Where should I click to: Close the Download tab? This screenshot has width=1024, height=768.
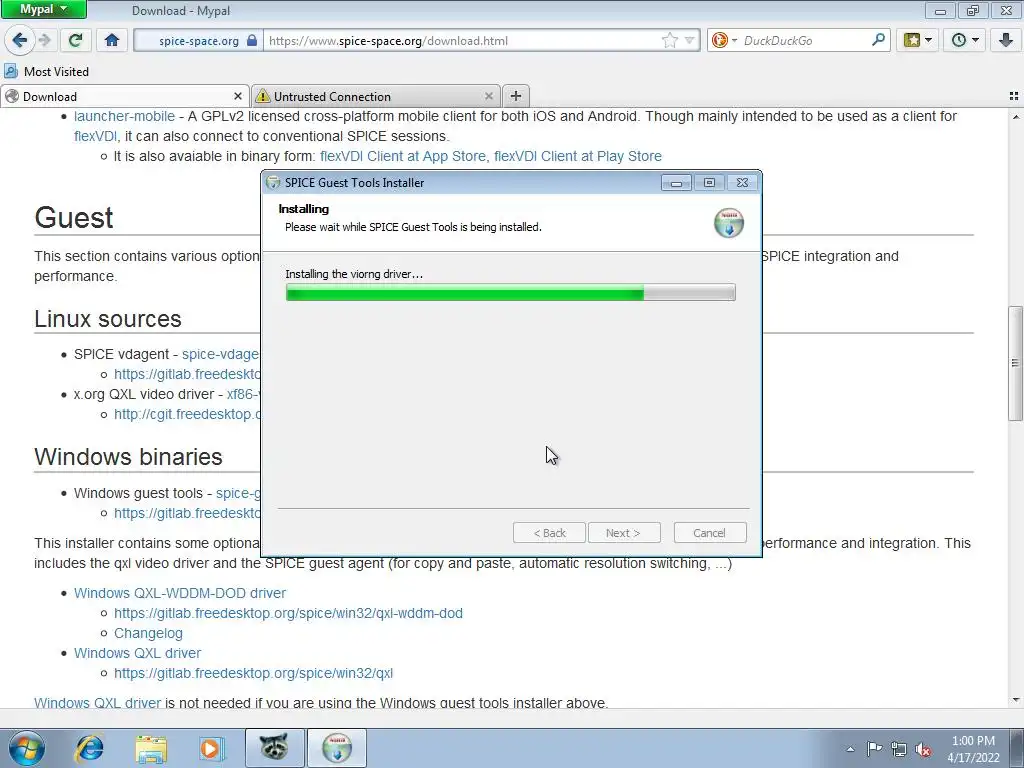(x=238, y=96)
